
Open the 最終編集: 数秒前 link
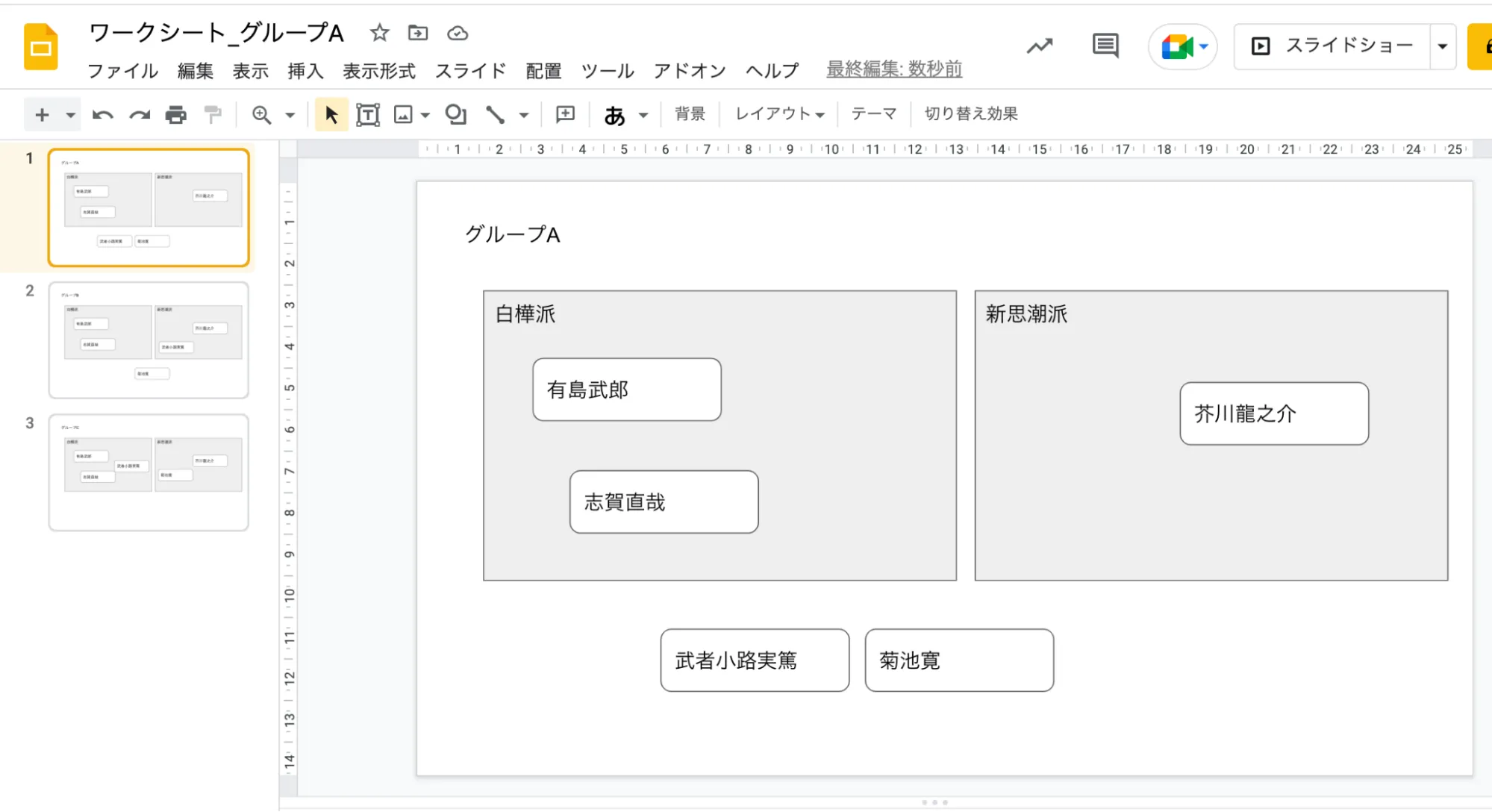tap(893, 69)
